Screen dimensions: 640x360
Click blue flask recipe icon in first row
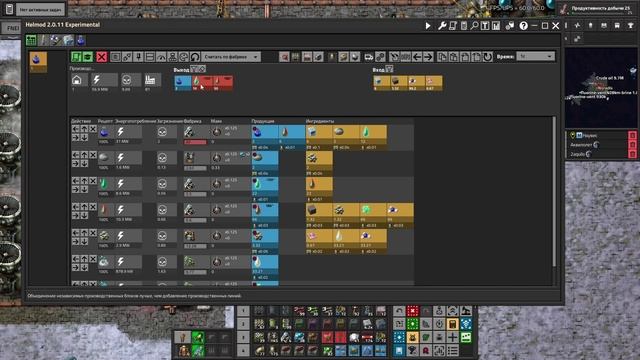click(x=104, y=132)
